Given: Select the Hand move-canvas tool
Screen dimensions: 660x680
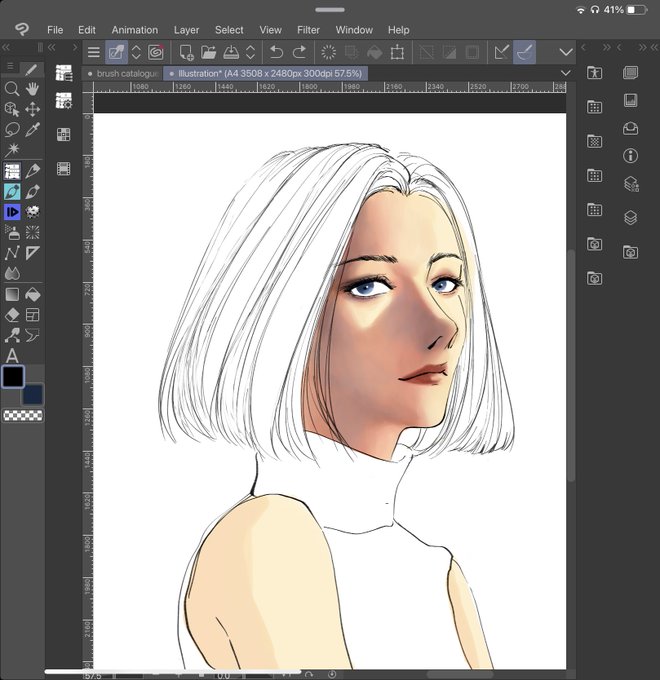Looking at the screenshot, I should [33, 89].
